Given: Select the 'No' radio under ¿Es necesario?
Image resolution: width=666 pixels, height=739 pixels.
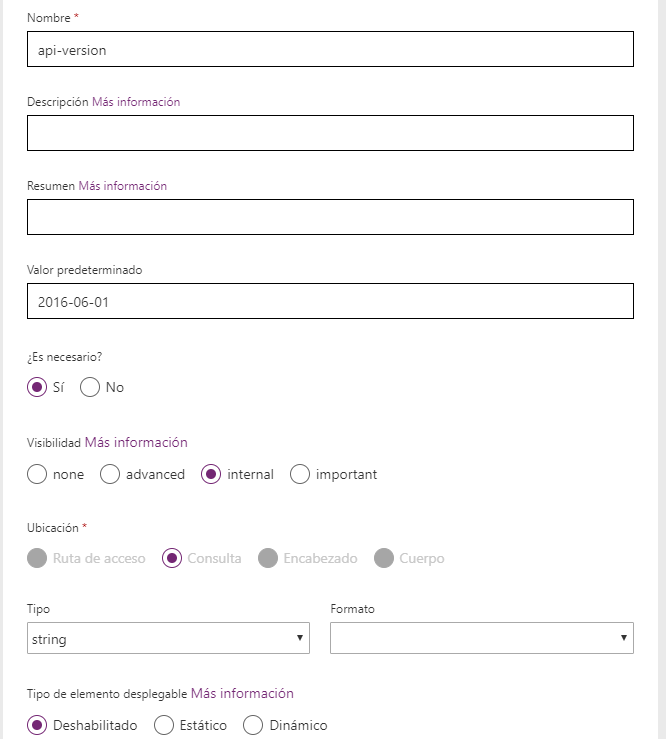Looking at the screenshot, I should coord(90,387).
